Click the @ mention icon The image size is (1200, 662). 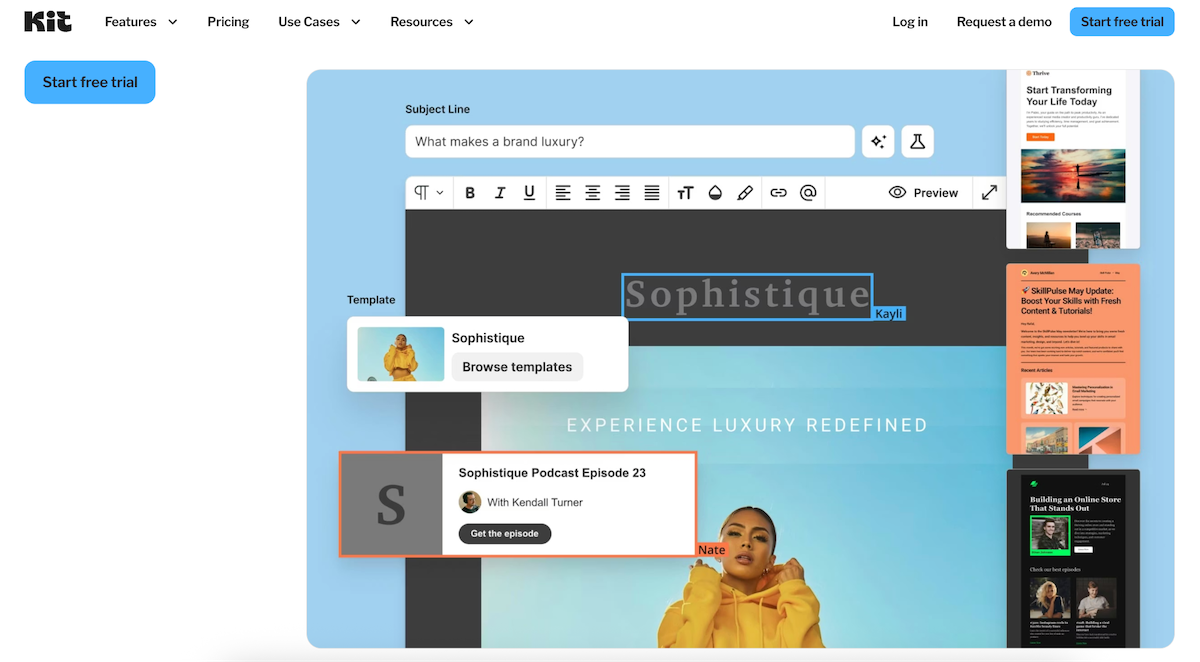808,193
